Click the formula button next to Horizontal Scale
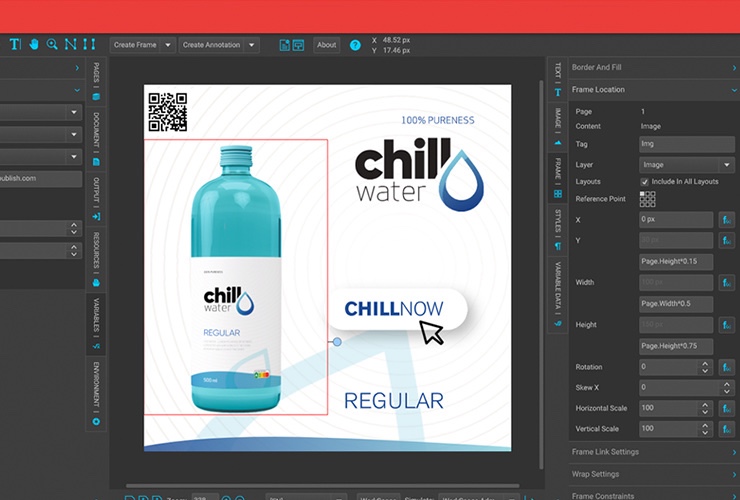Screen dimensions: 740x500 pyautogui.click(x=726, y=409)
